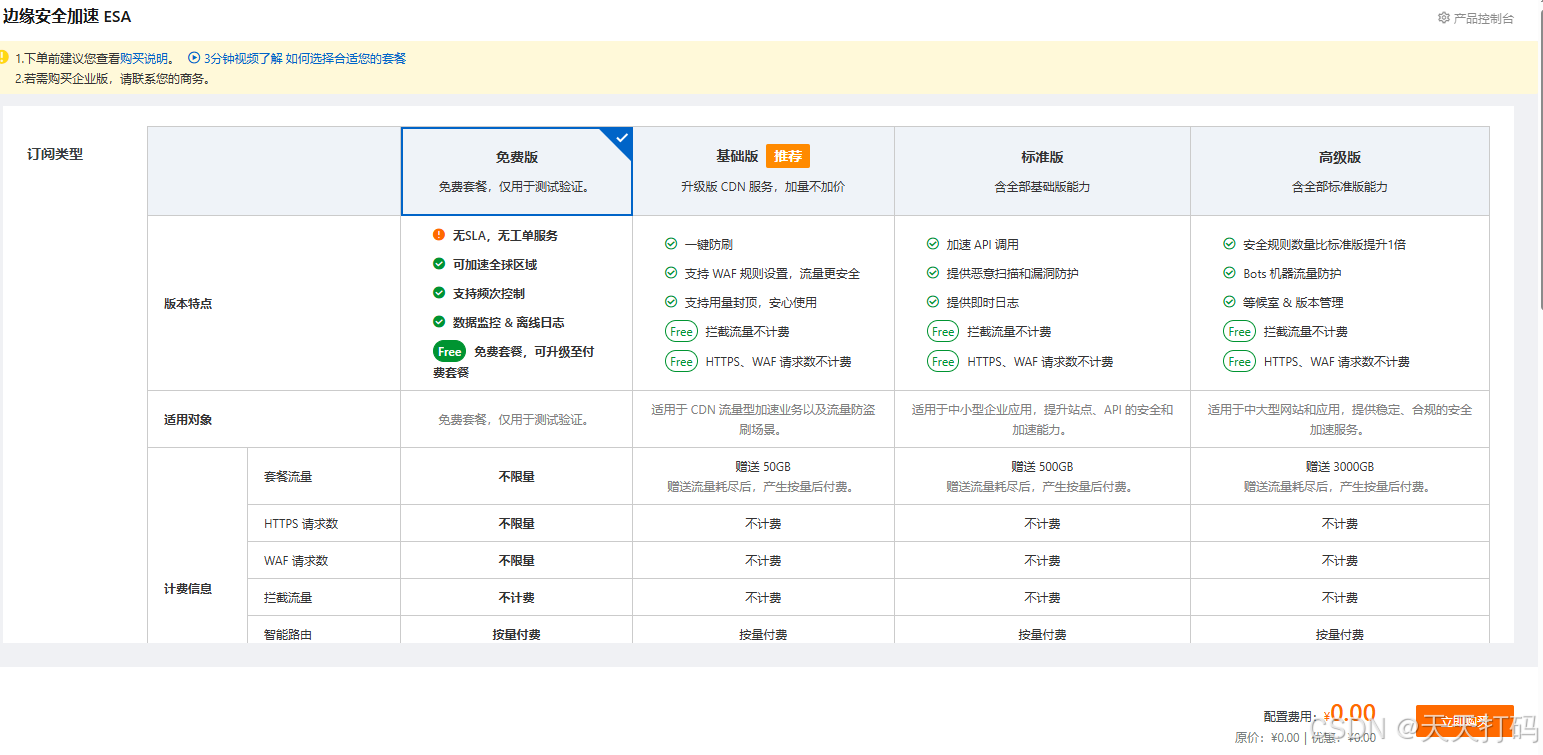Click the play icon before 3分钟视频了解

click(194, 58)
